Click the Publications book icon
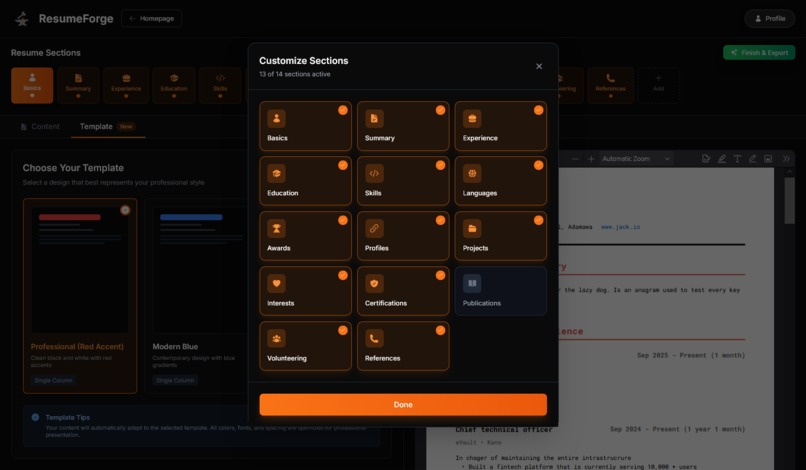The image size is (806, 470). 472,284
